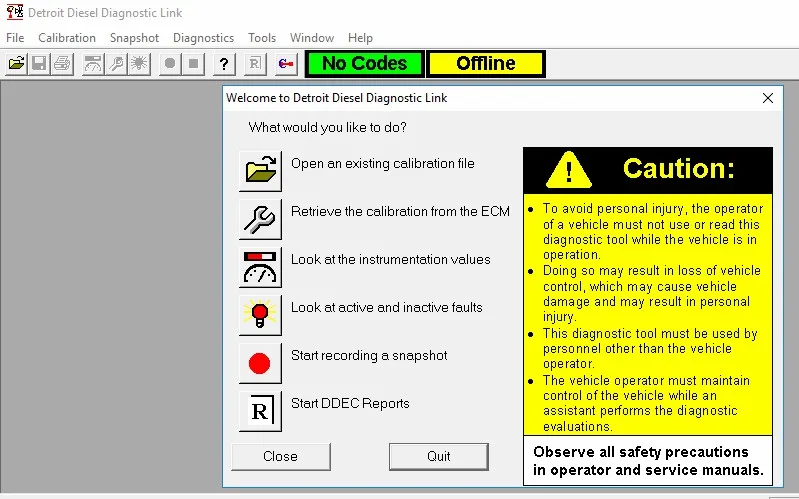The height and width of the screenshot is (499, 799).
Task: Click the instrumentation values gauge icon
Action: pyautogui.click(x=260, y=267)
